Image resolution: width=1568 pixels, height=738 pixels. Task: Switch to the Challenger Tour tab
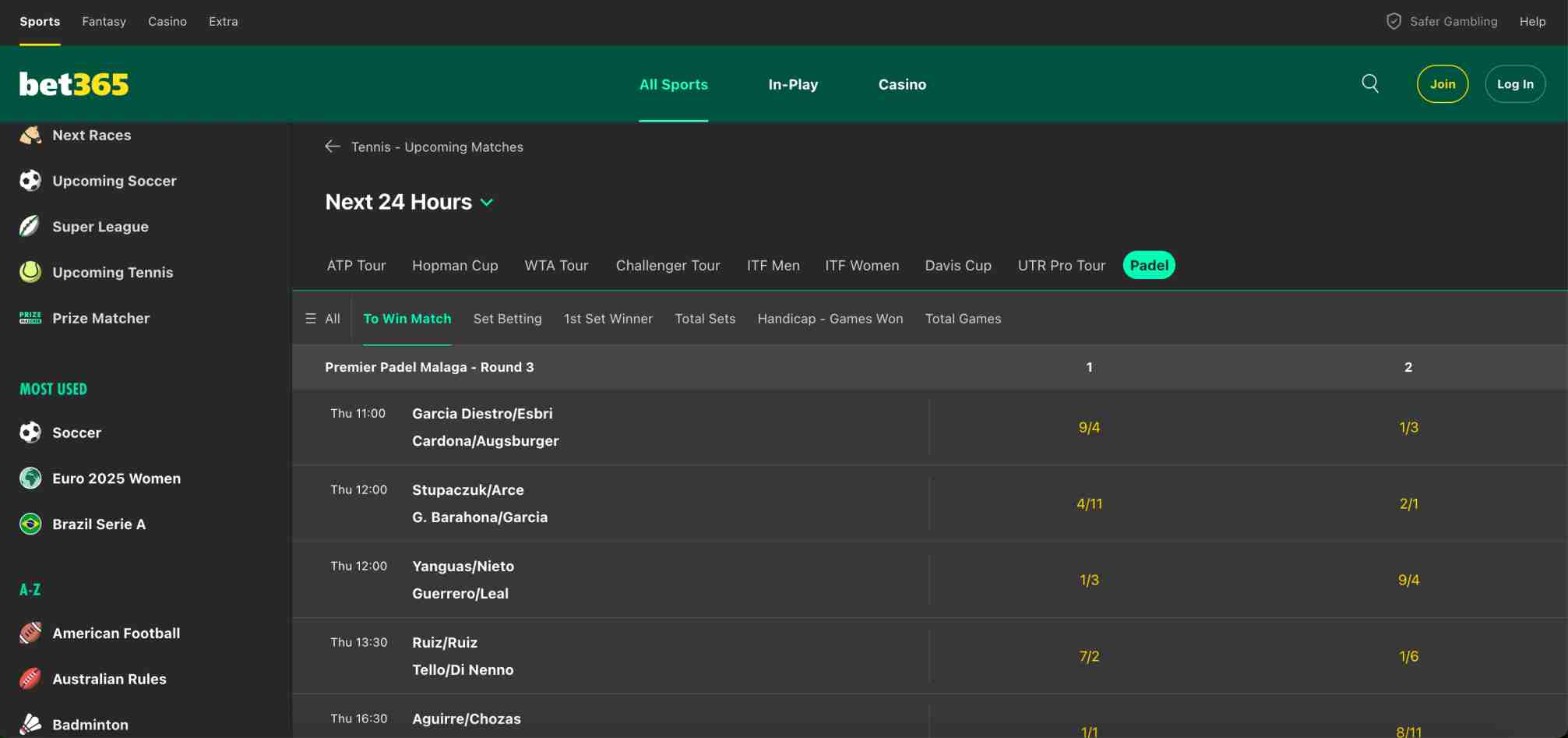pos(668,265)
